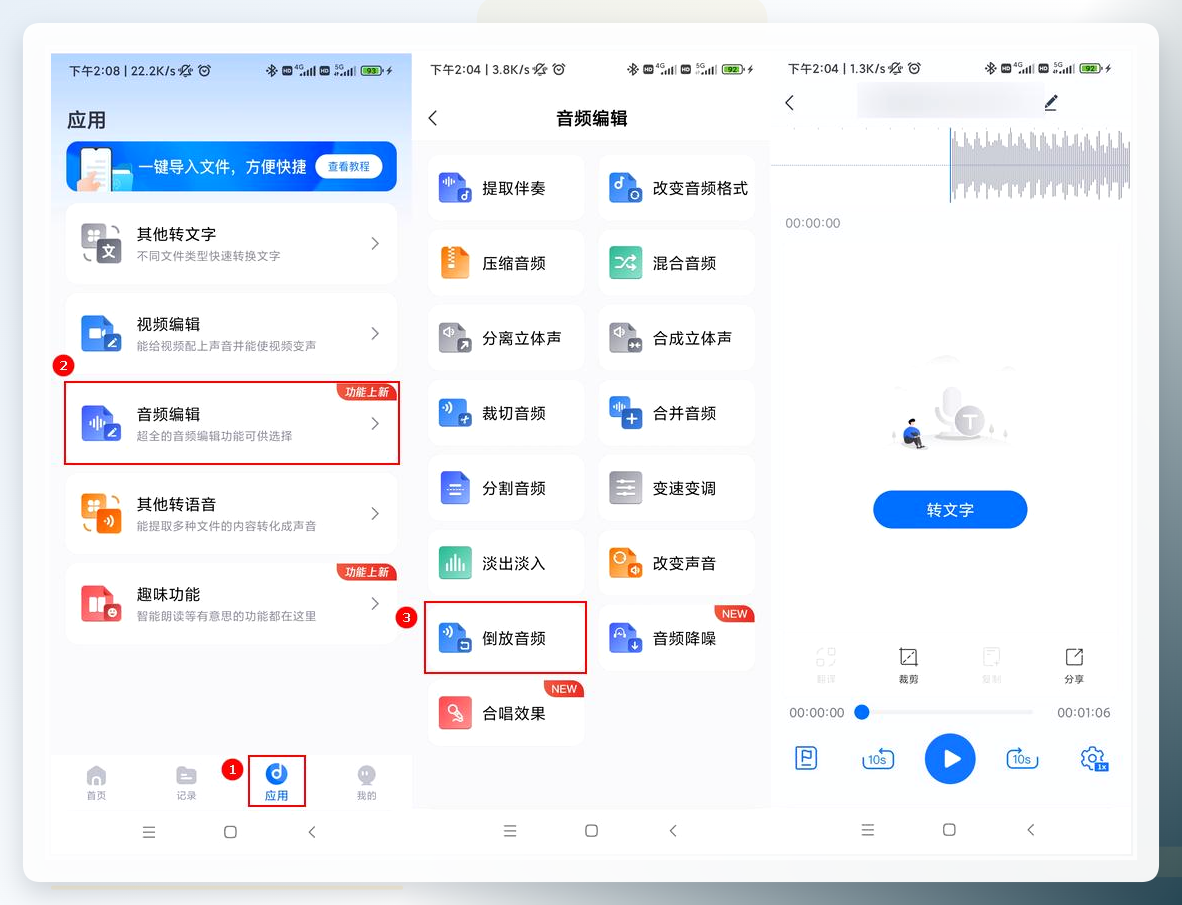Image resolution: width=1182 pixels, height=905 pixels.
Task: Open 改变声音 voice changer tool
Action: (677, 563)
